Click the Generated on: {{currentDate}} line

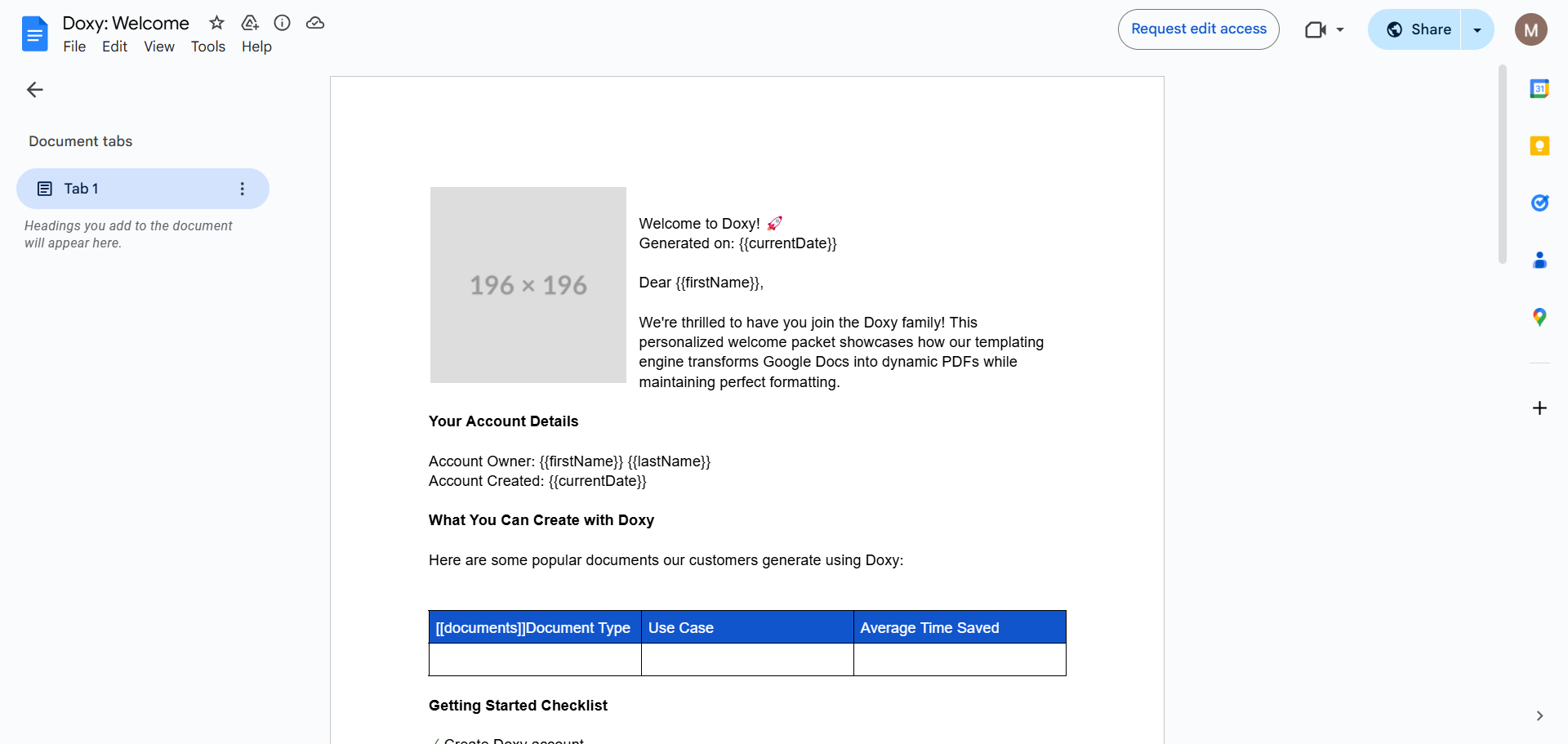pos(737,243)
